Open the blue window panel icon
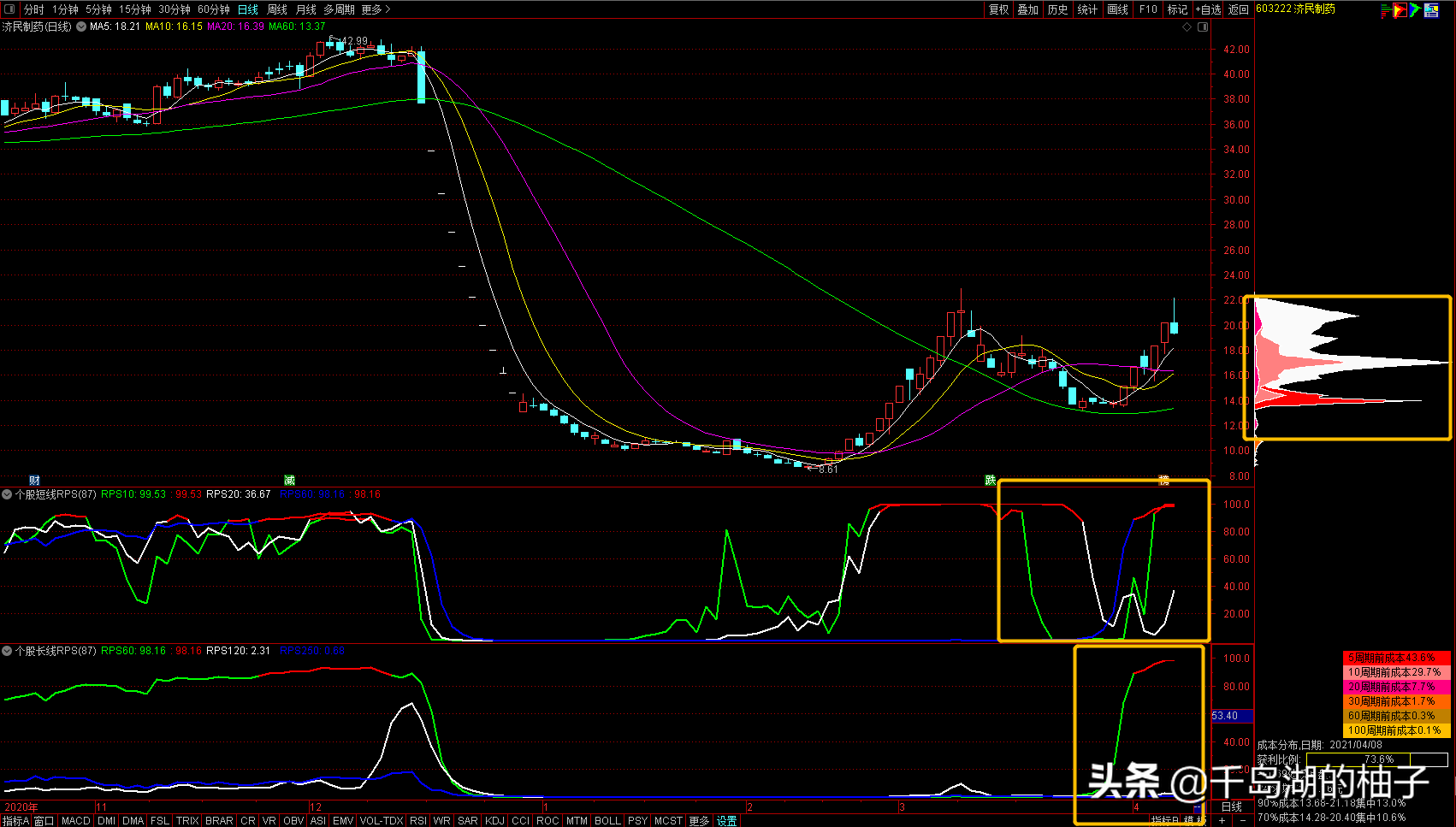Screen dimensions: 1456x827 coord(1431,10)
